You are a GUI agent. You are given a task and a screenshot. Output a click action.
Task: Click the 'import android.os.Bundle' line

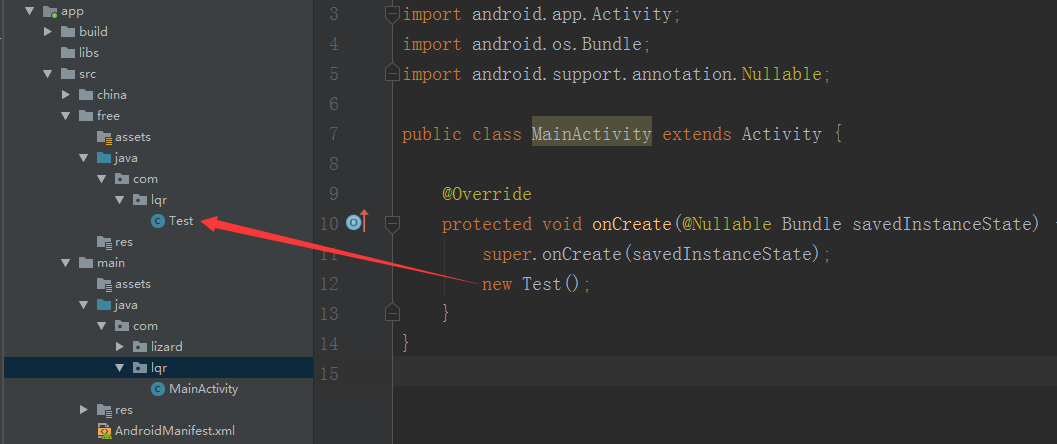[526, 44]
